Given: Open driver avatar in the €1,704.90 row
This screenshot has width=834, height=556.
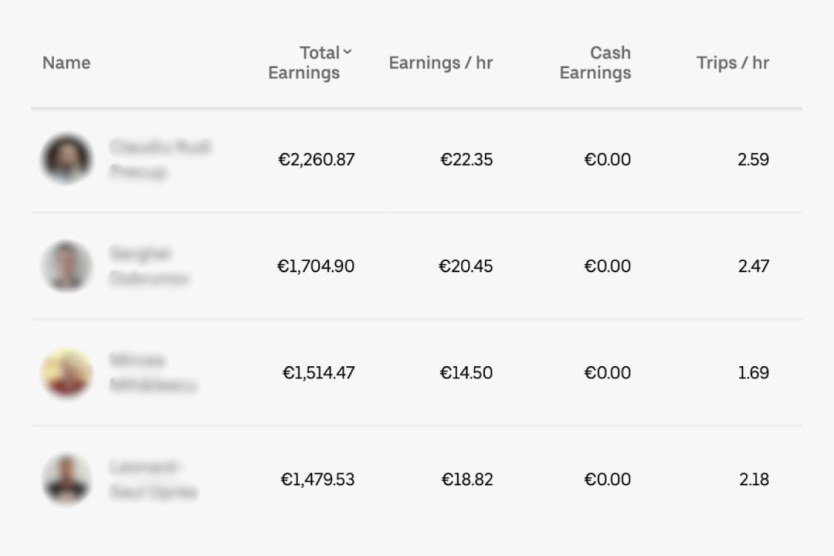Looking at the screenshot, I should [x=67, y=266].
